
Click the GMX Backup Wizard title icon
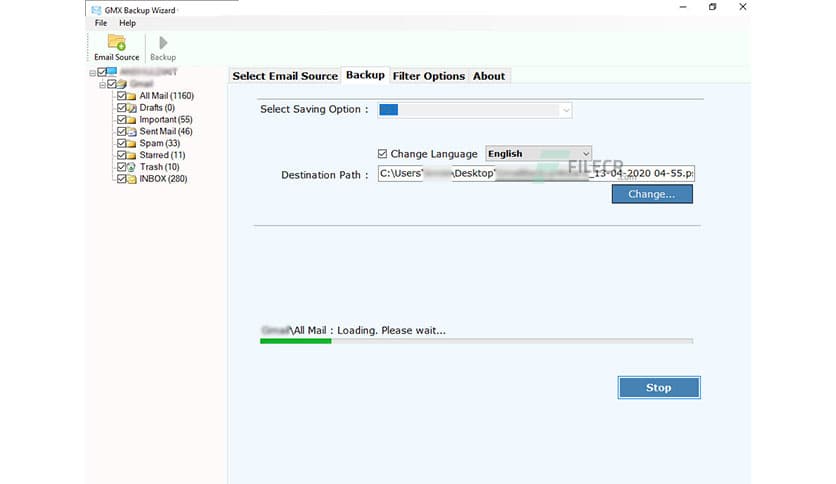click(x=96, y=10)
